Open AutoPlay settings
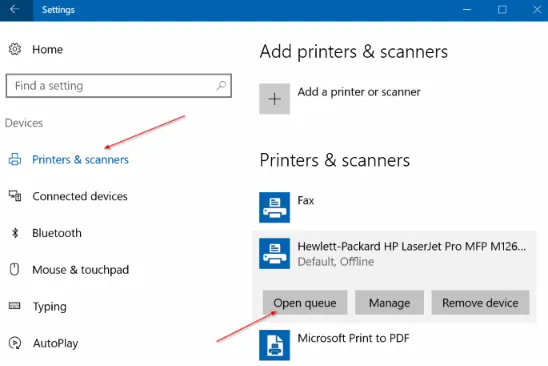This screenshot has height=366, width=548. pyautogui.click(x=56, y=344)
